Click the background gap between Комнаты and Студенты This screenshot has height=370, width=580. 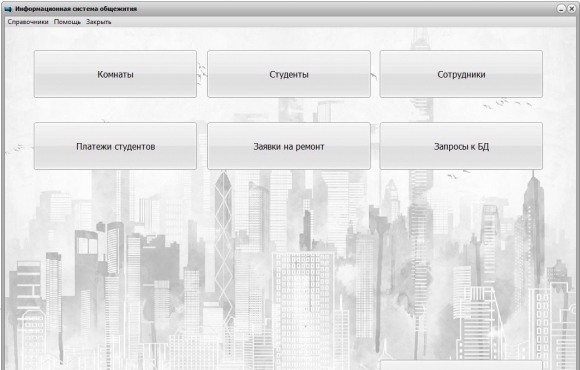(x=202, y=74)
